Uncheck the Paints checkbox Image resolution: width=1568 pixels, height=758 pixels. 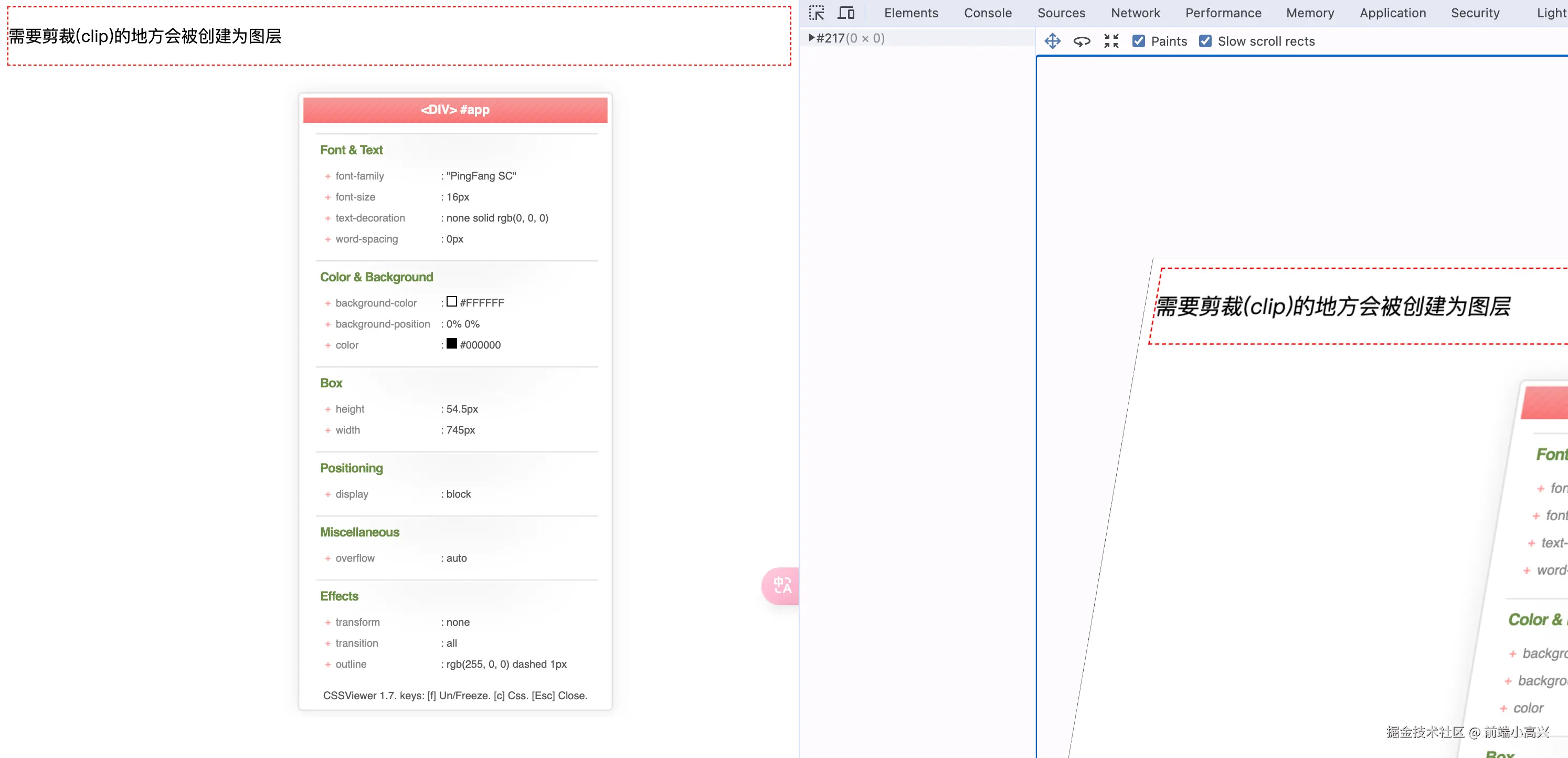pos(1138,41)
